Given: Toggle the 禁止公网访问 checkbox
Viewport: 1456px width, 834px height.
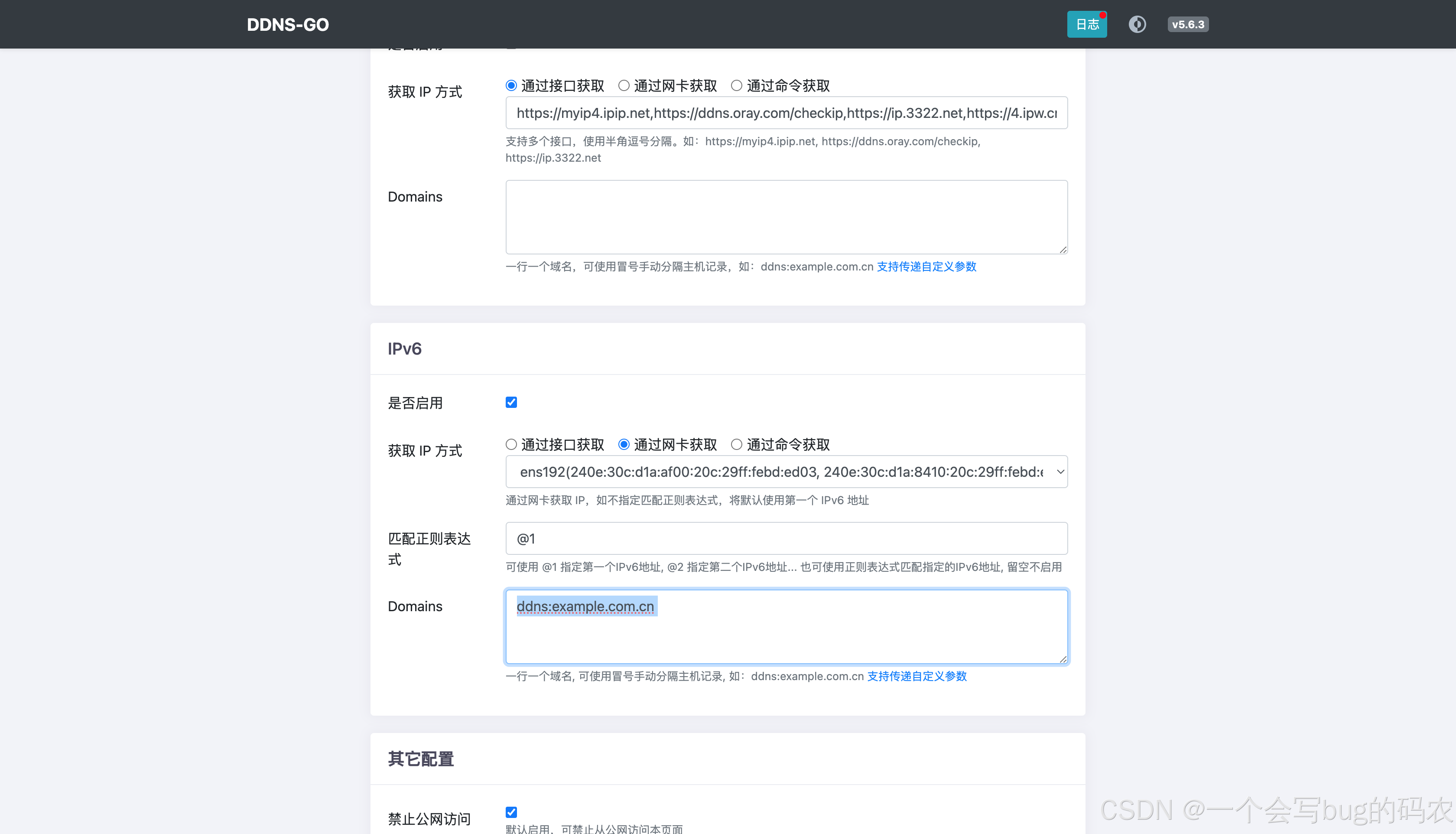Looking at the screenshot, I should click(511, 812).
